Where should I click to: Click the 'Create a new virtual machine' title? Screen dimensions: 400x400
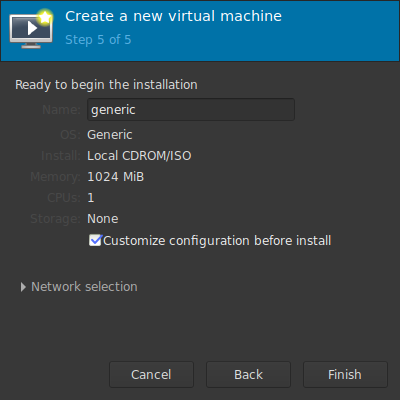tap(173, 16)
